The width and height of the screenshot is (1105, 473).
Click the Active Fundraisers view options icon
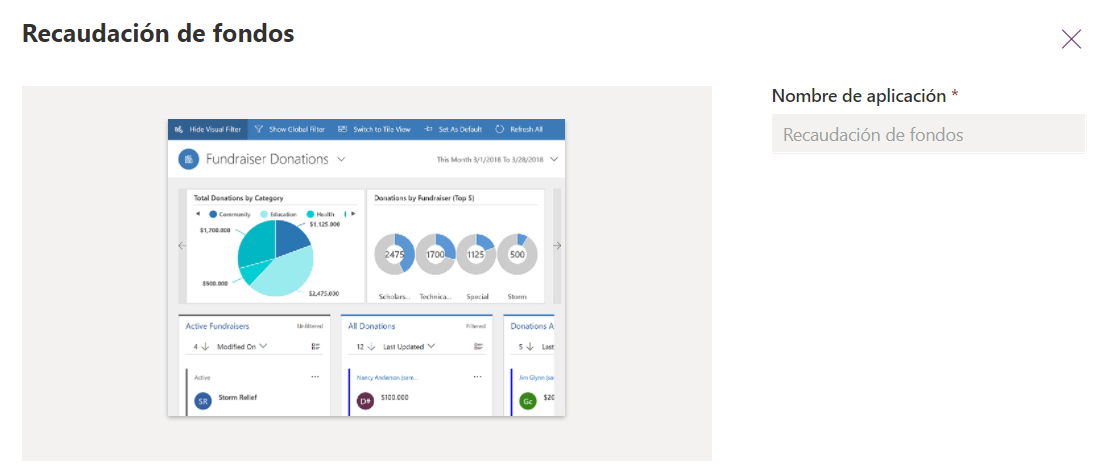click(315, 346)
